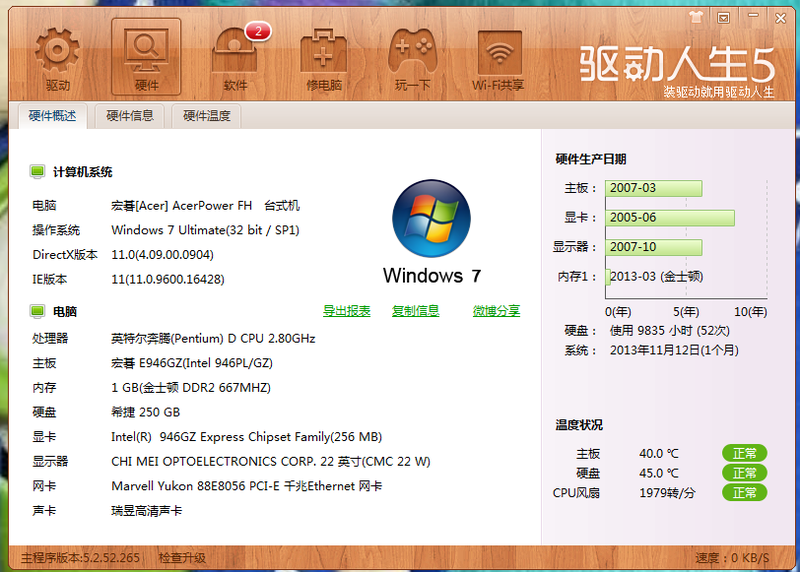Click the 主板 temperature 正常 badge

(x=744, y=453)
